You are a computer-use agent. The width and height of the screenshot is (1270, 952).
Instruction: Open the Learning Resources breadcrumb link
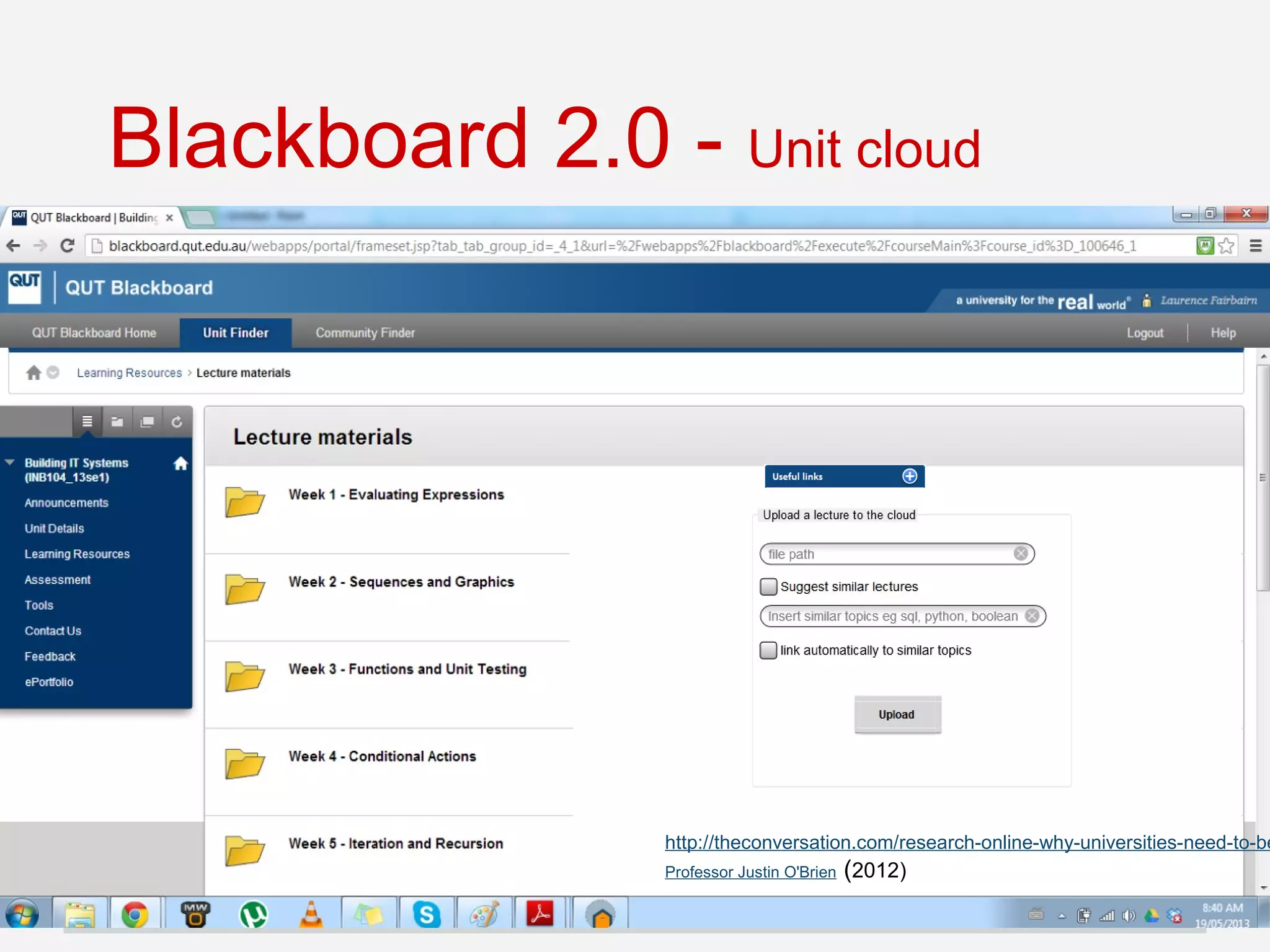(x=130, y=372)
